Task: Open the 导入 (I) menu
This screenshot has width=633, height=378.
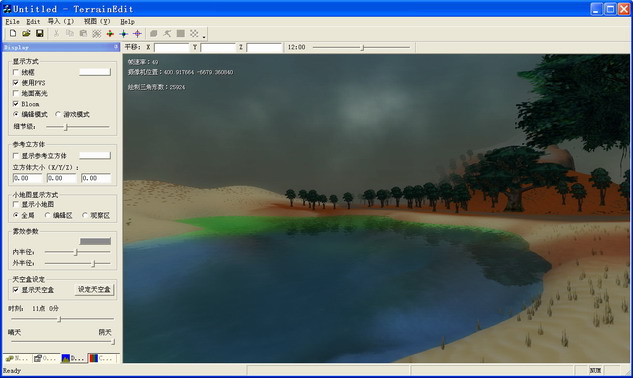Action: tap(61, 22)
